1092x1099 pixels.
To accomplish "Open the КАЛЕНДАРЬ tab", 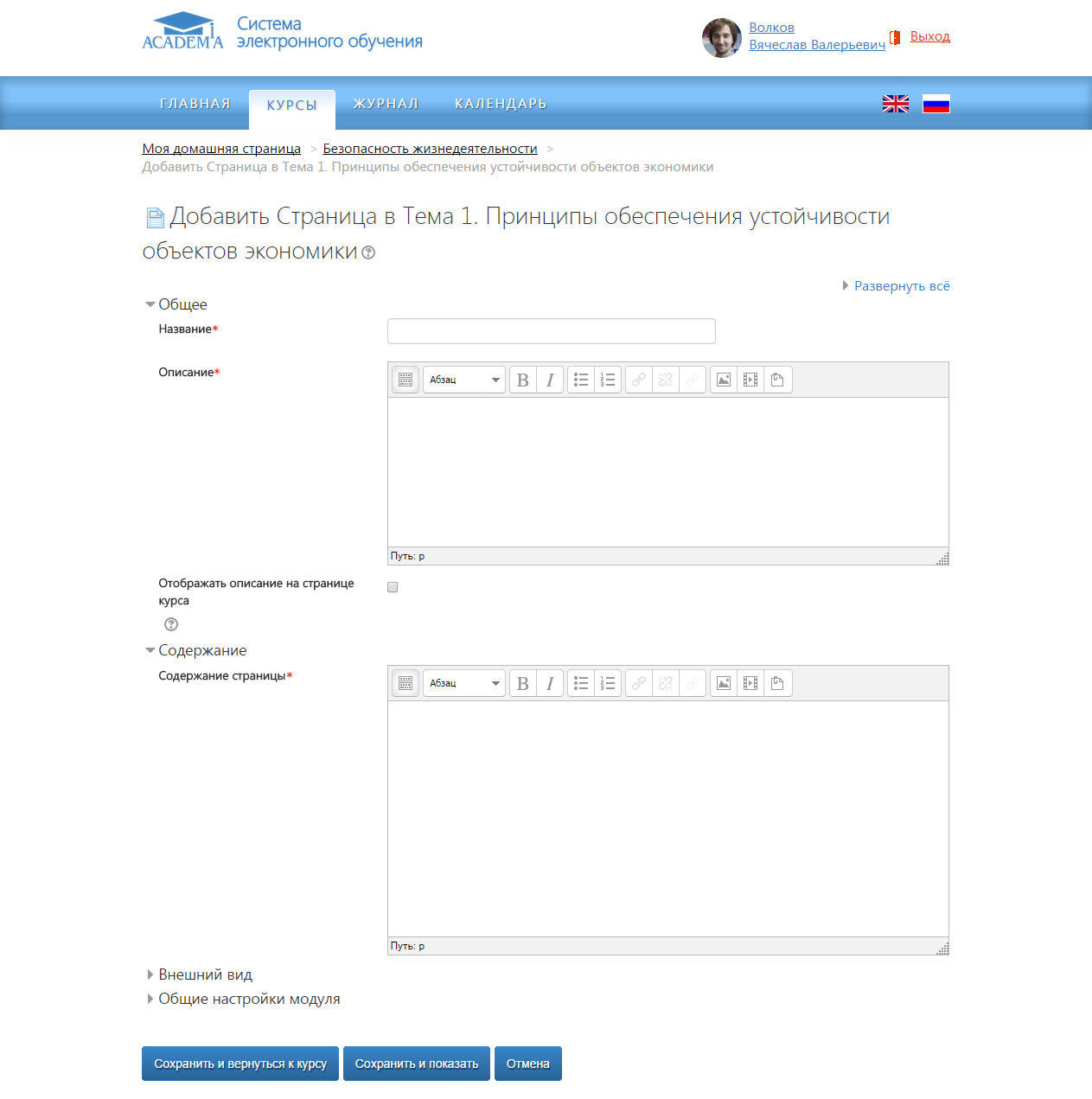I will pyautogui.click(x=501, y=104).
